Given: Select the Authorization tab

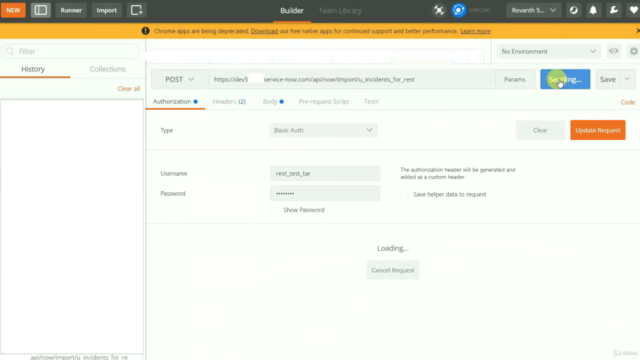Looking at the screenshot, I should [x=175, y=102].
